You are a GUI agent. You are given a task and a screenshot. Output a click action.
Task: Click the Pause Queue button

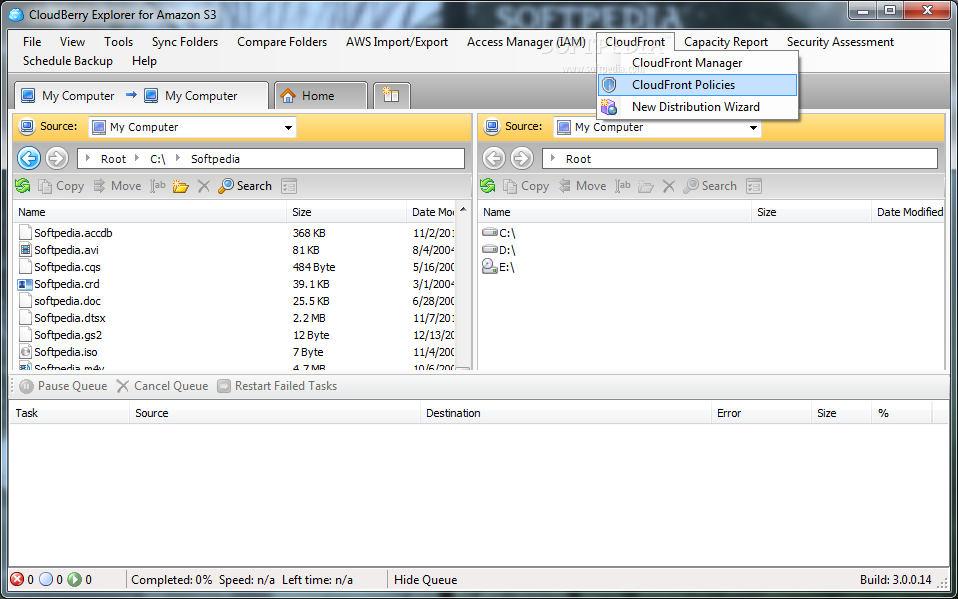(x=63, y=386)
